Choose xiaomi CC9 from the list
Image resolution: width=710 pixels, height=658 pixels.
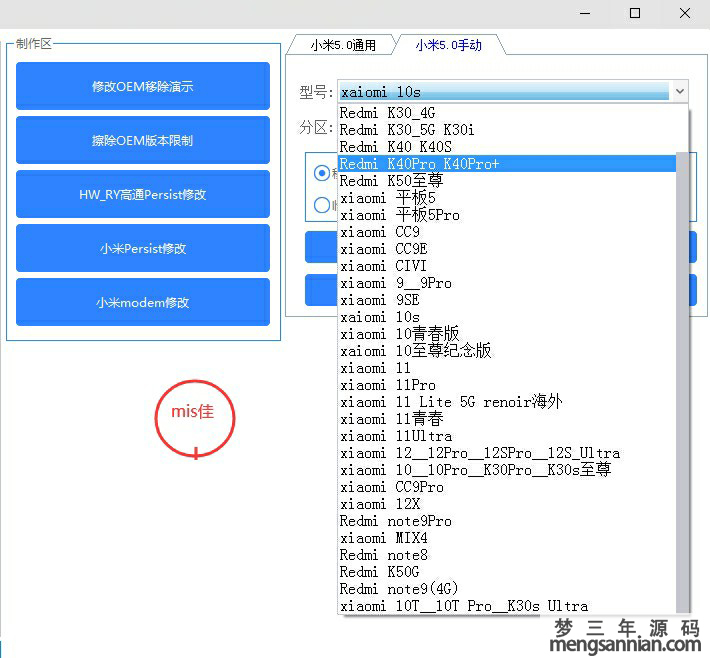507,232
